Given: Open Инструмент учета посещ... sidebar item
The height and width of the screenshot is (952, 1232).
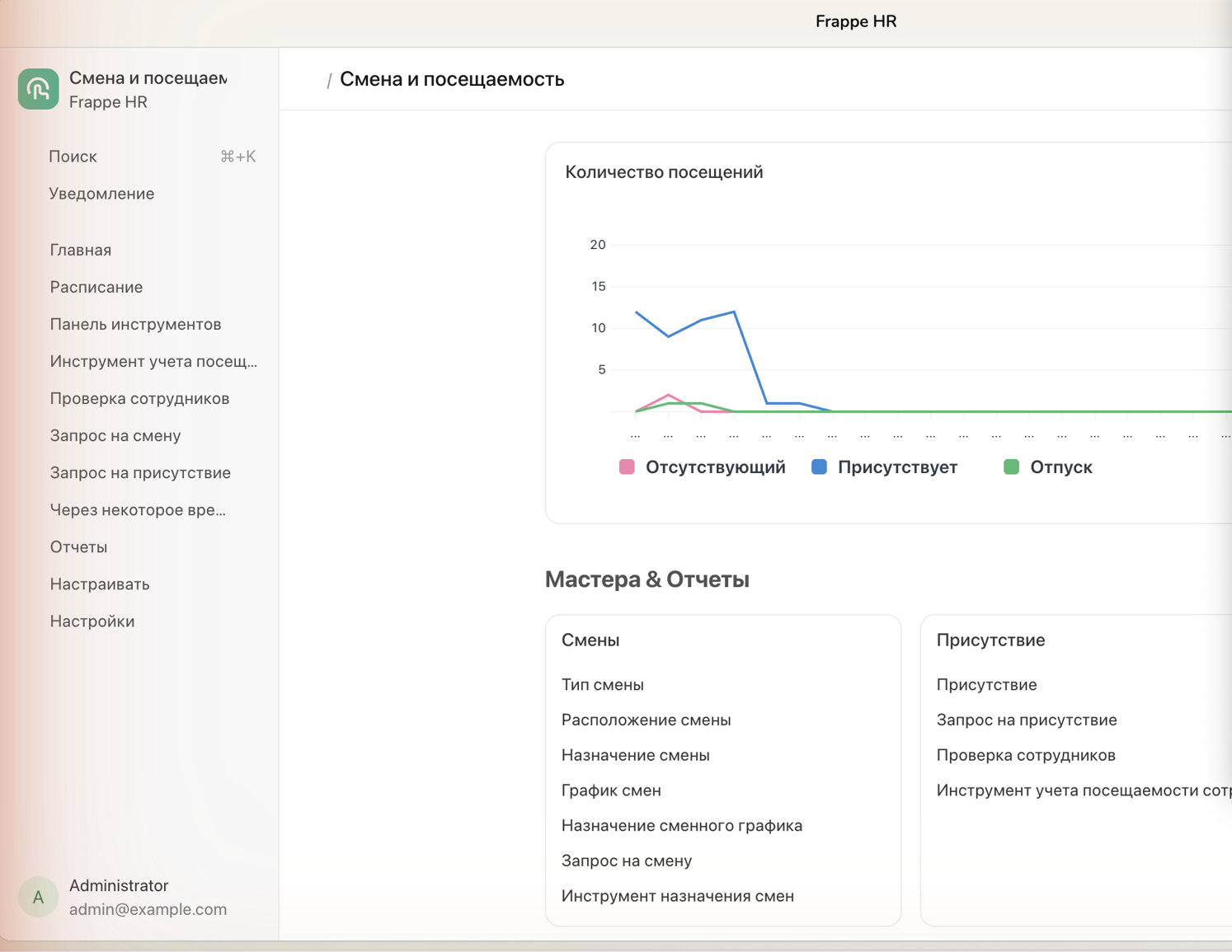Looking at the screenshot, I should coord(153,361).
